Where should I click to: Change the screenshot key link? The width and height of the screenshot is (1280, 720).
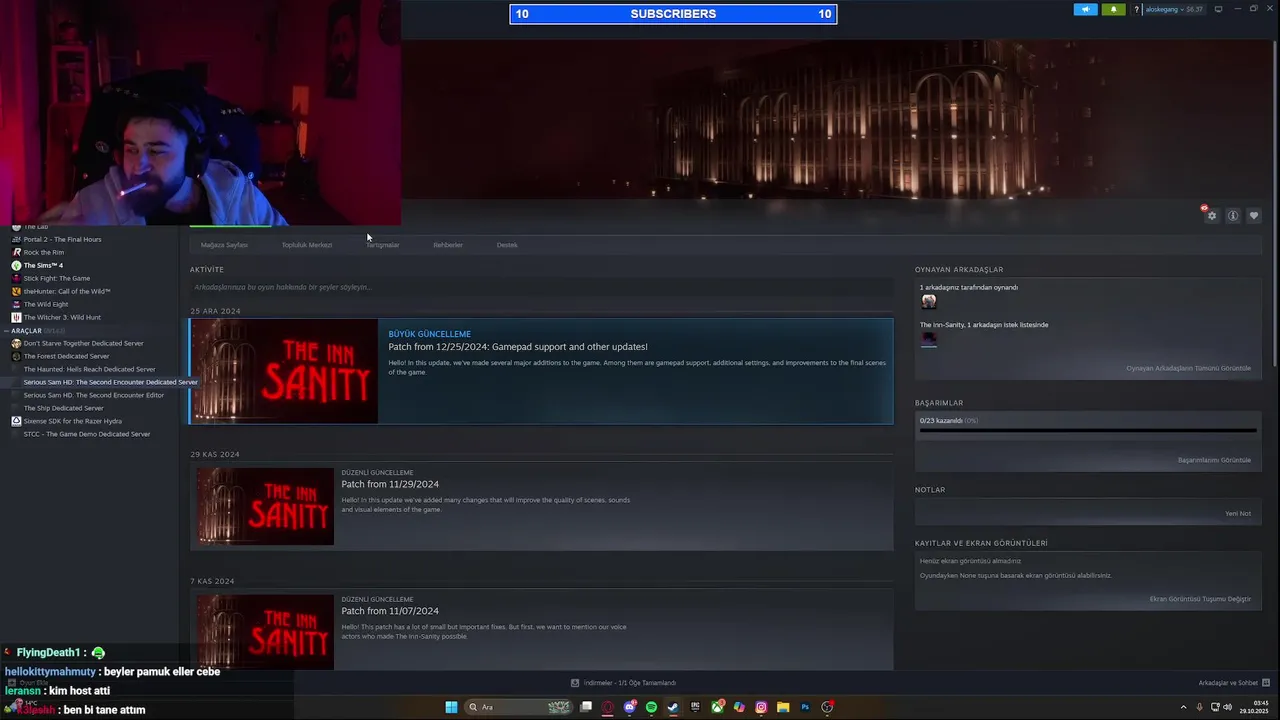tap(1200, 599)
